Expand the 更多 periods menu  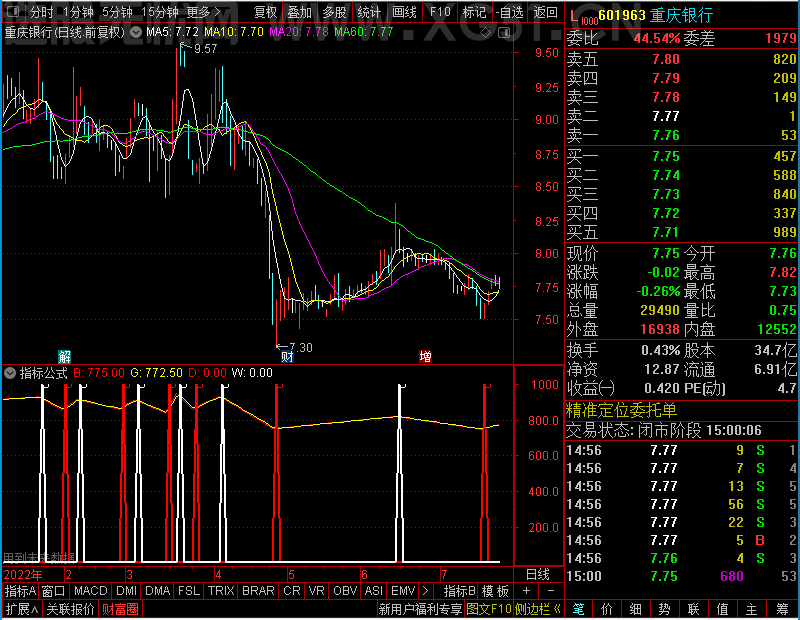[x=203, y=12]
